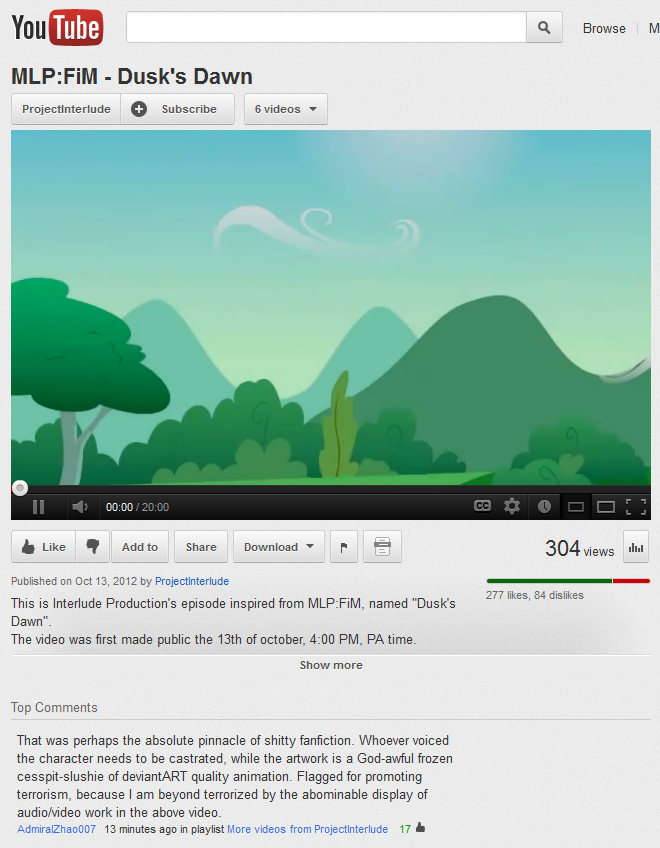Screen dimensions: 660x848
Task: Click the video title MLP:FiM - Dusk's Dawn
Action: [132, 76]
